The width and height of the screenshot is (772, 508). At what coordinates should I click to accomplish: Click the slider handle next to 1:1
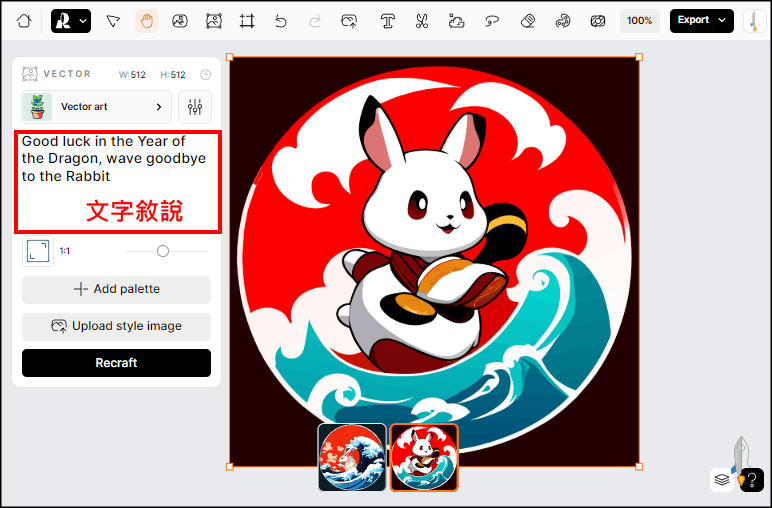pos(163,251)
